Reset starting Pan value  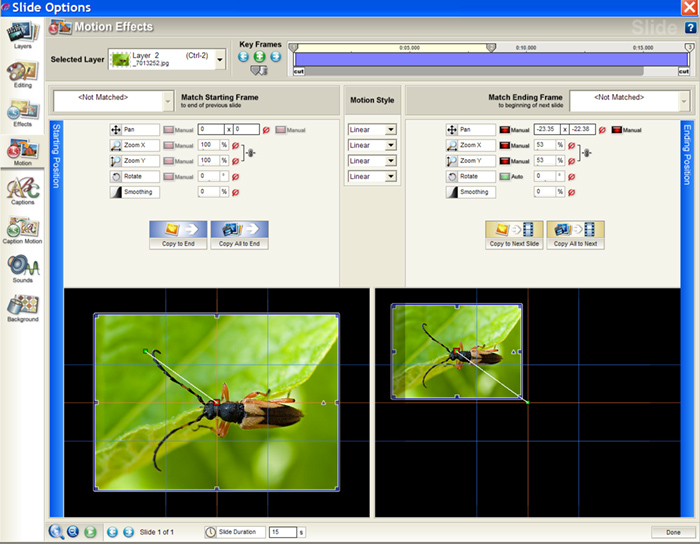(x=266, y=130)
